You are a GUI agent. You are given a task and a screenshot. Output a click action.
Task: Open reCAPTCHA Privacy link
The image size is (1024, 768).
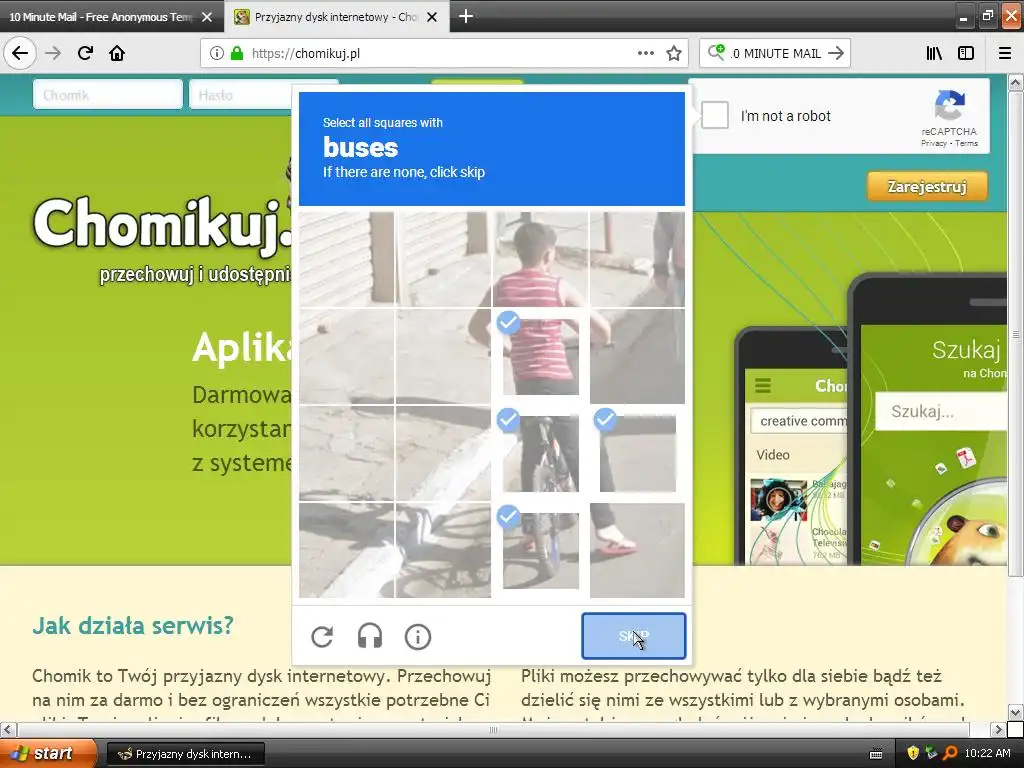933,143
